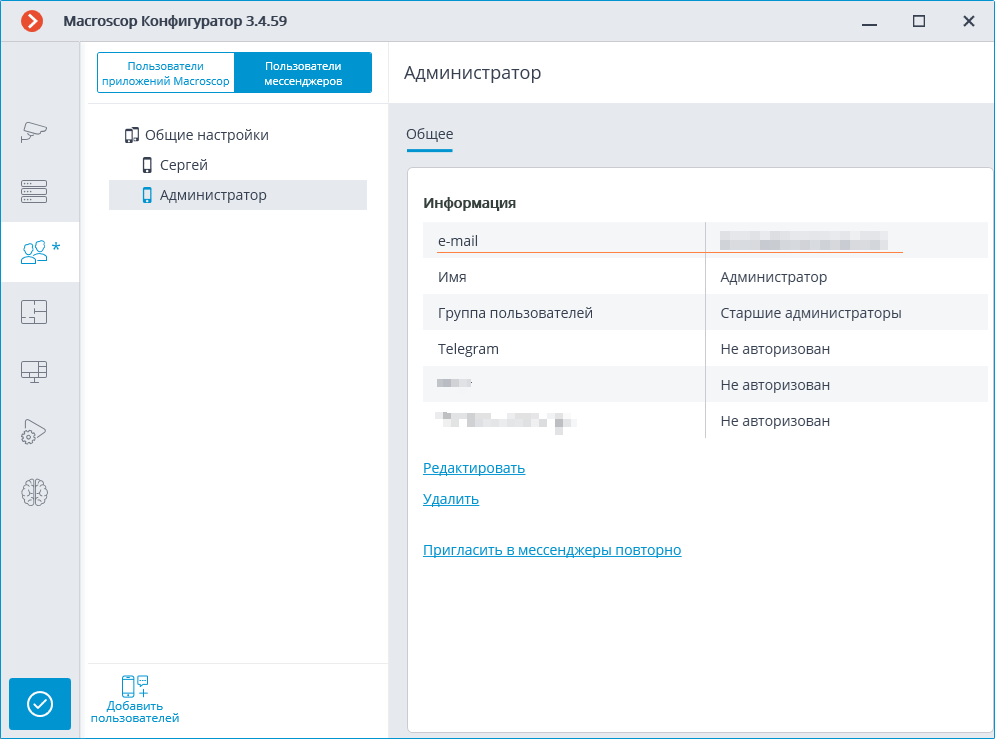
Task: Select Администратор in the user list
Action: pos(212,195)
